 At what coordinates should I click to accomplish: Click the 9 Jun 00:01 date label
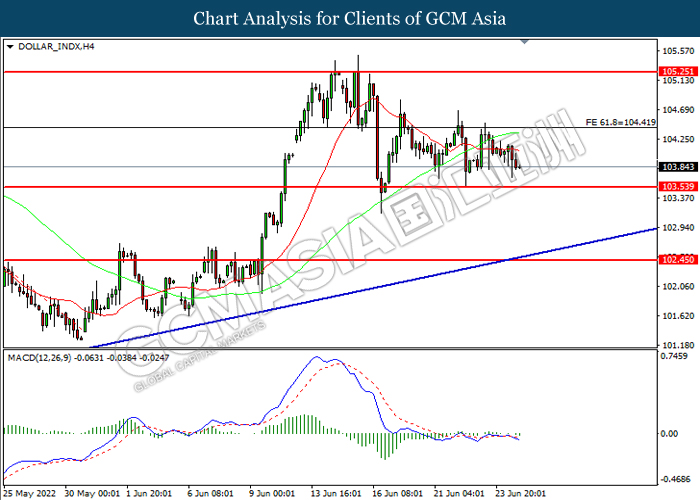pos(272,493)
